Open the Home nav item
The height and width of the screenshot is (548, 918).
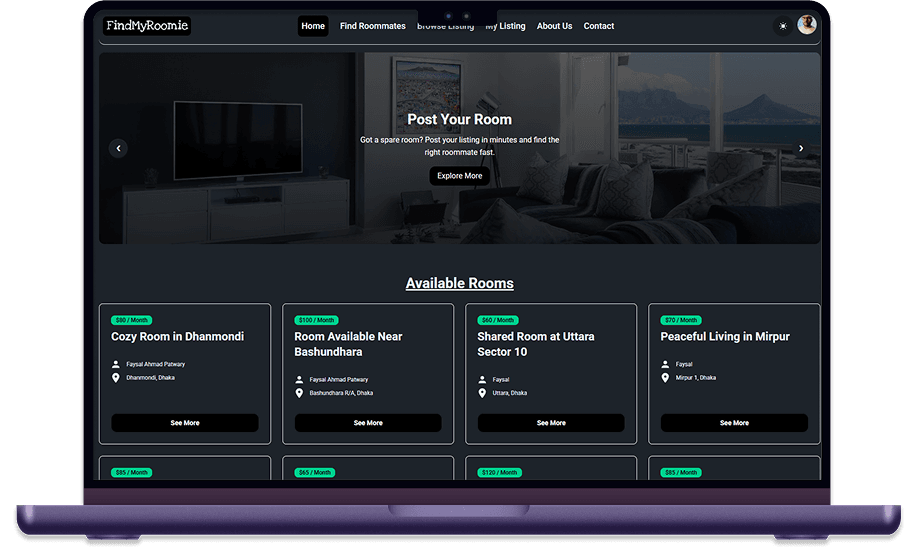pos(313,26)
